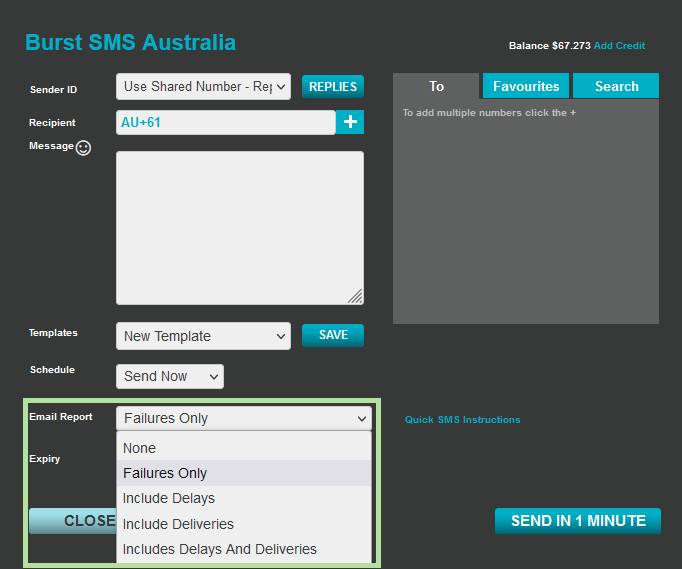Choose None in Email Report list
This screenshot has height=569, width=682.
[x=244, y=448]
